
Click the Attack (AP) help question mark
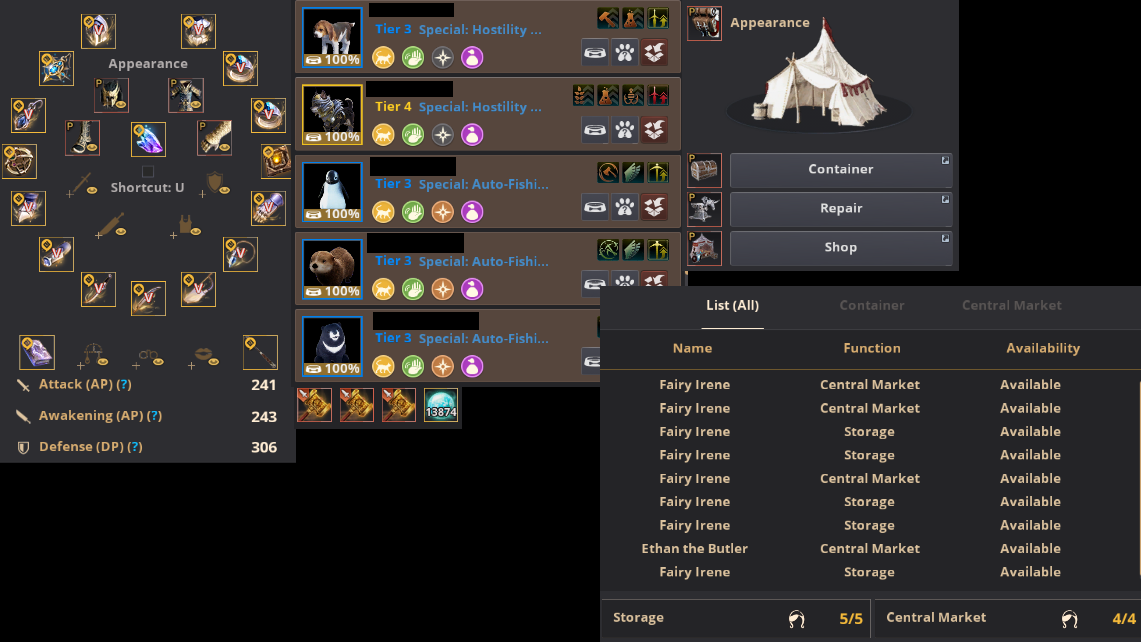pyautogui.click(x=124, y=384)
